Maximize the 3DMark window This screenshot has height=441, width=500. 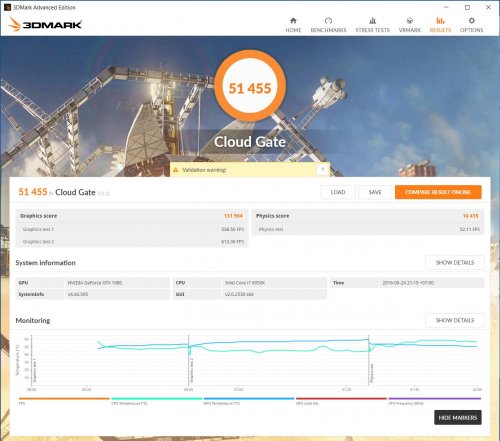[x=467, y=7]
